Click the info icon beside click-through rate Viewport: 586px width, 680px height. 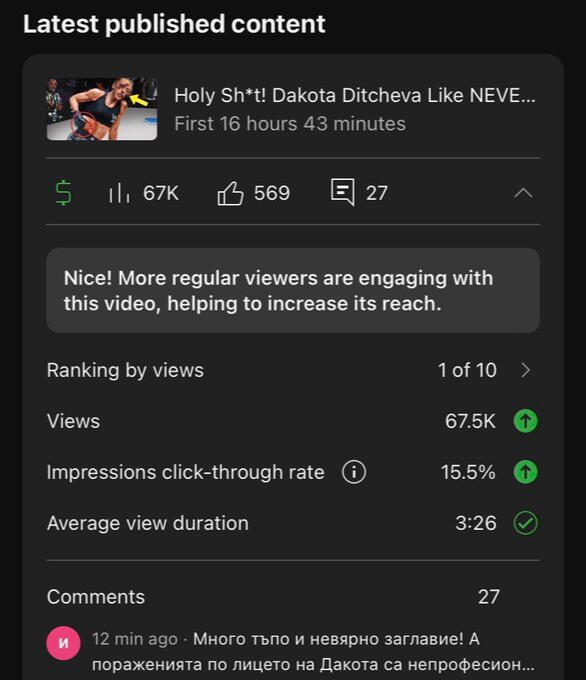(354, 472)
